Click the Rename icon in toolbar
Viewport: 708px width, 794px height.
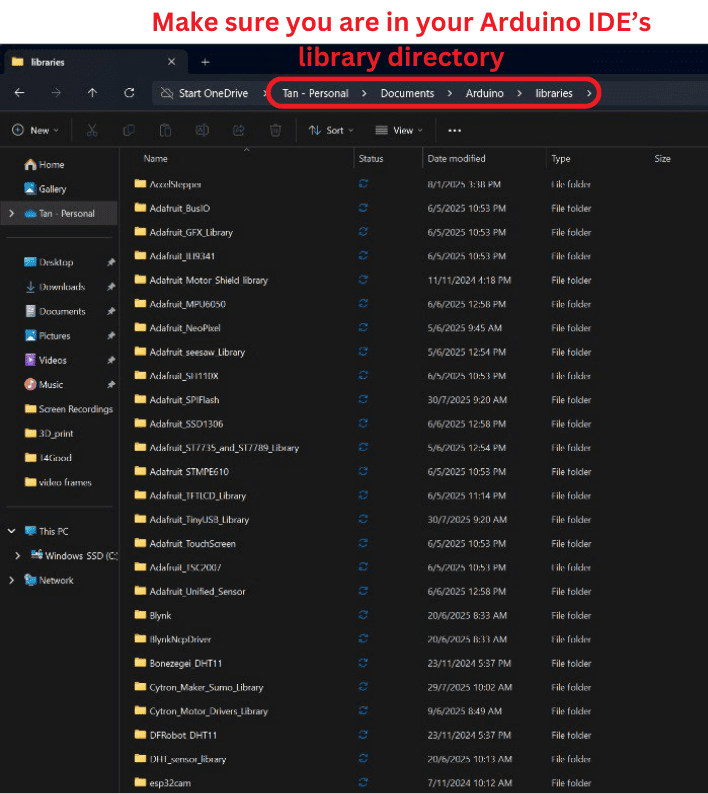(202, 130)
